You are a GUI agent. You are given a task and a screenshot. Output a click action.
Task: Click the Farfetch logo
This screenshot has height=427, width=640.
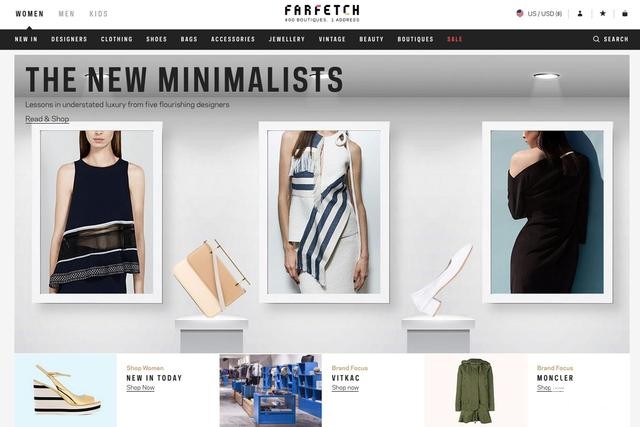(322, 13)
